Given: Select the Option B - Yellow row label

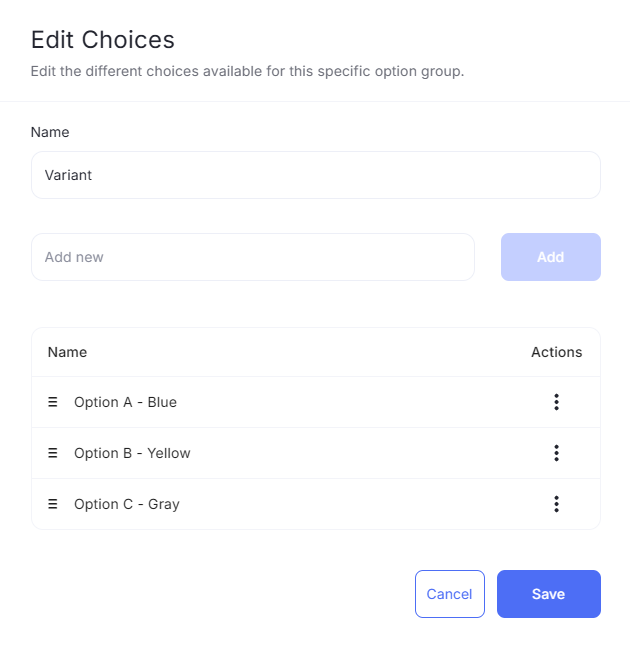Looking at the screenshot, I should pyautogui.click(x=132, y=453).
